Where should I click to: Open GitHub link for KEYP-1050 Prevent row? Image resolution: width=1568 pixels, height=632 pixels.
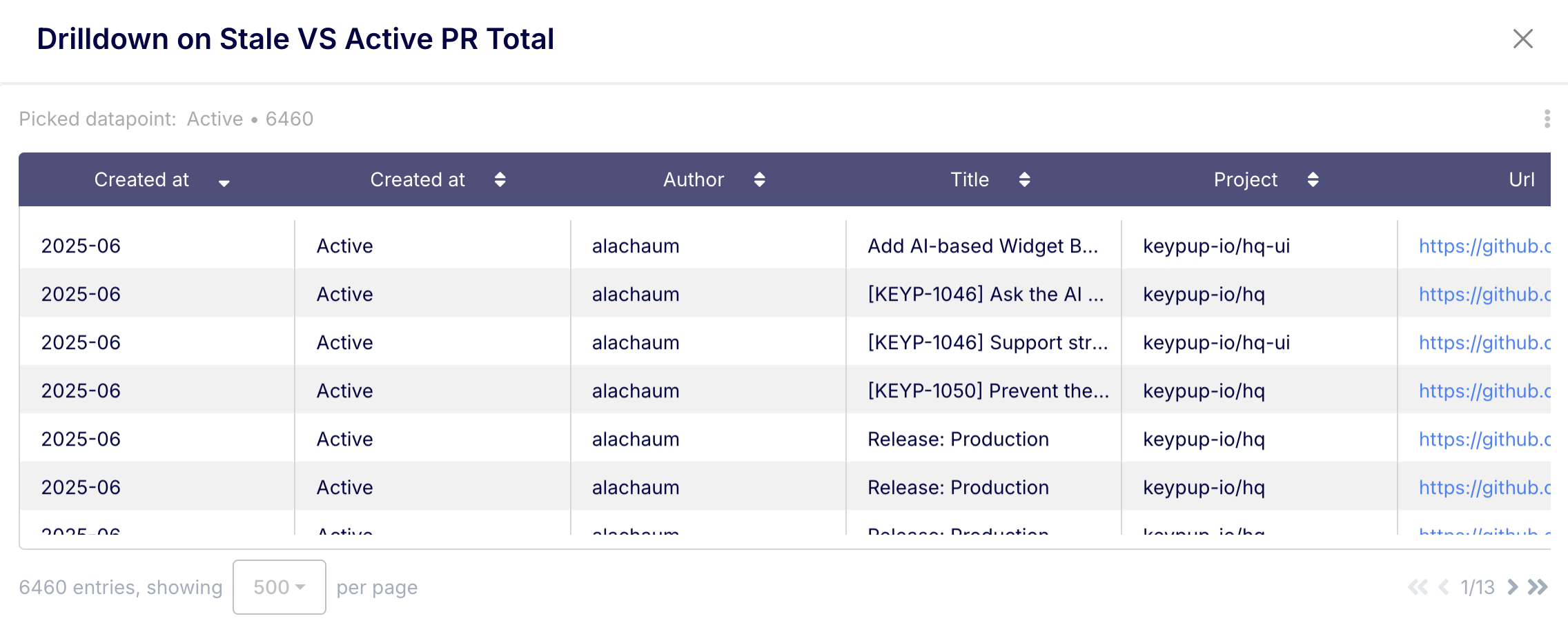1484,391
